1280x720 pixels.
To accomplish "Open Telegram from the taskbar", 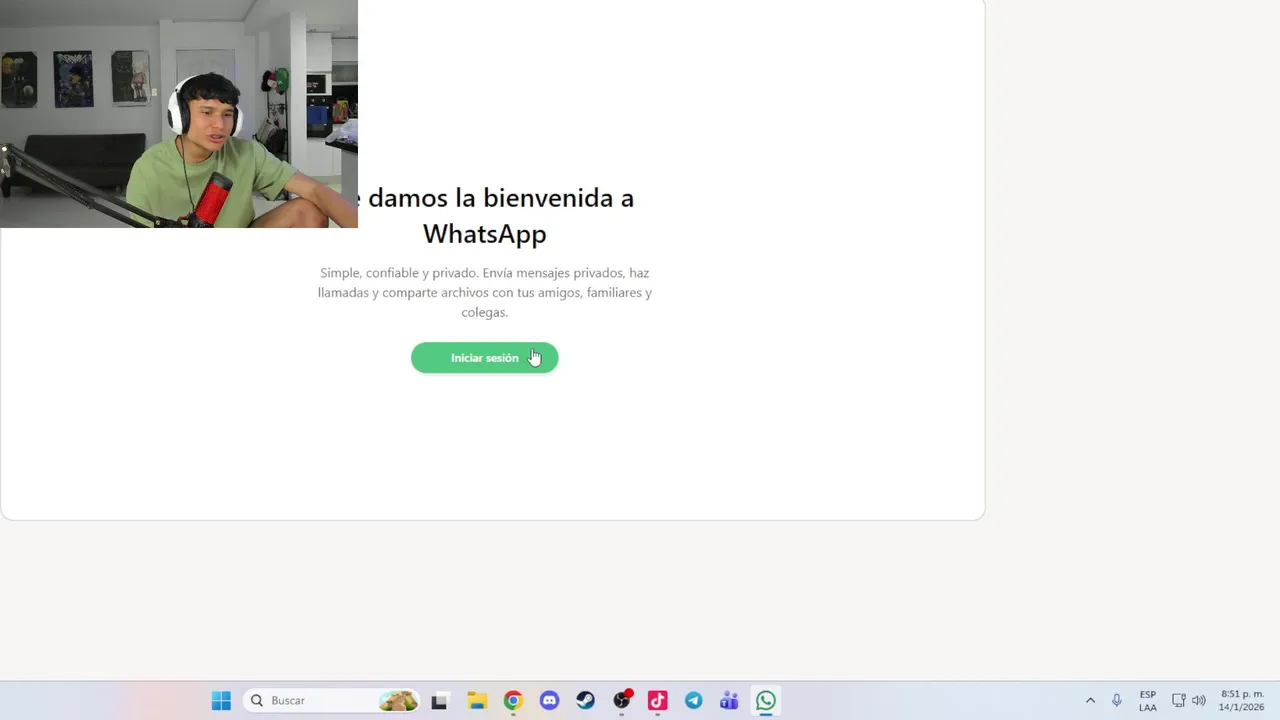I will 693,701.
